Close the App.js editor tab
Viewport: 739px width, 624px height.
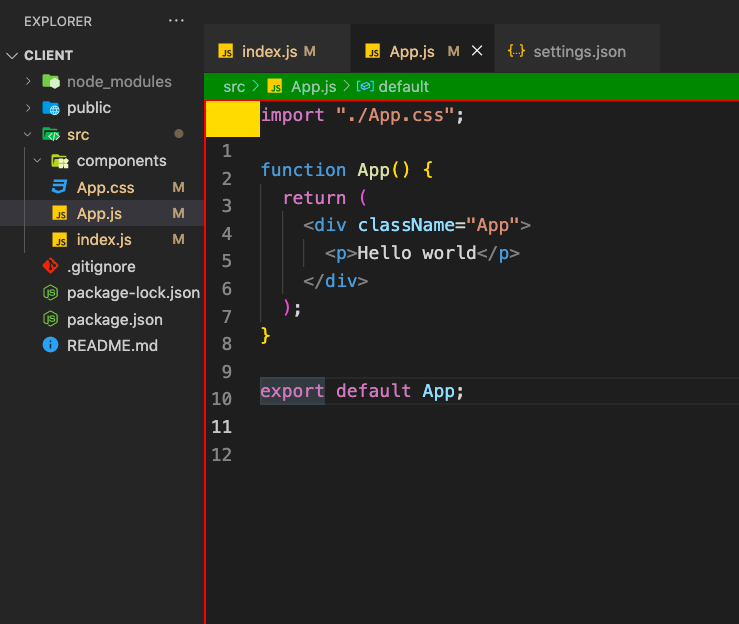pos(477,50)
